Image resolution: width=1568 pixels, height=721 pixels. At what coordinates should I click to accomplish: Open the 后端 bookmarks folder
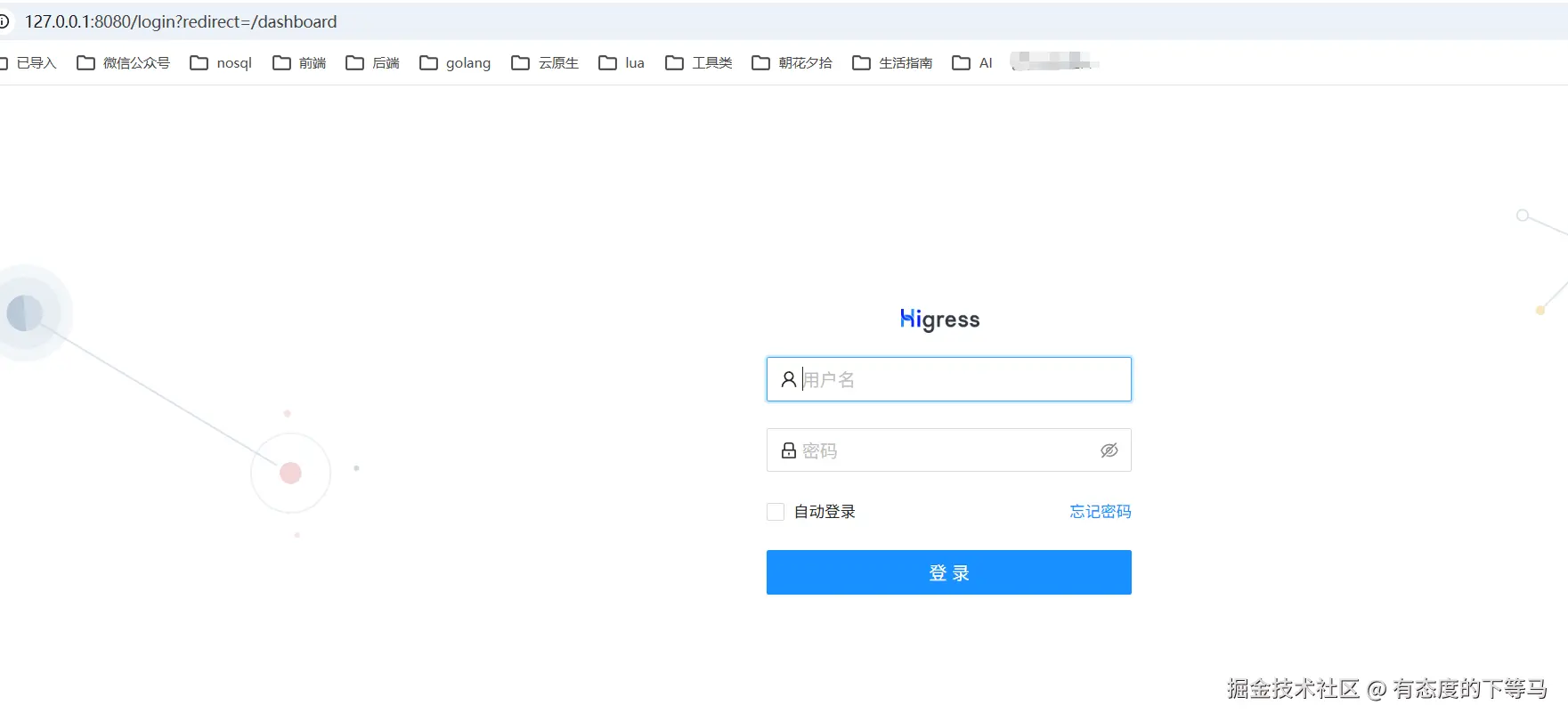tap(372, 63)
